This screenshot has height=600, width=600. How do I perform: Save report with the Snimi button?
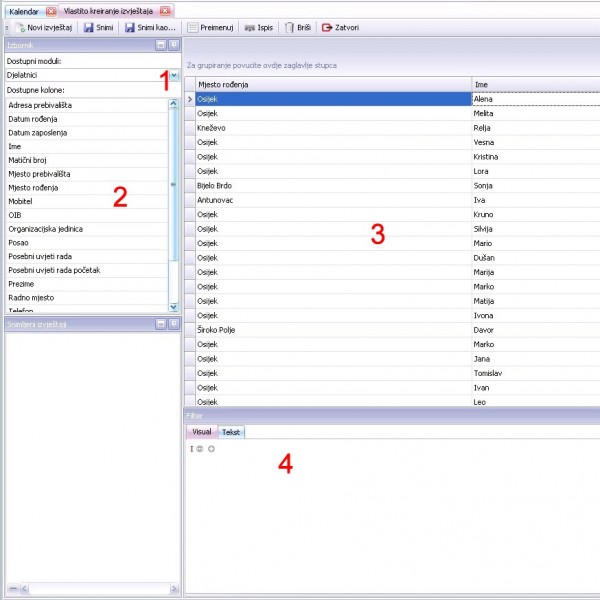99,28
